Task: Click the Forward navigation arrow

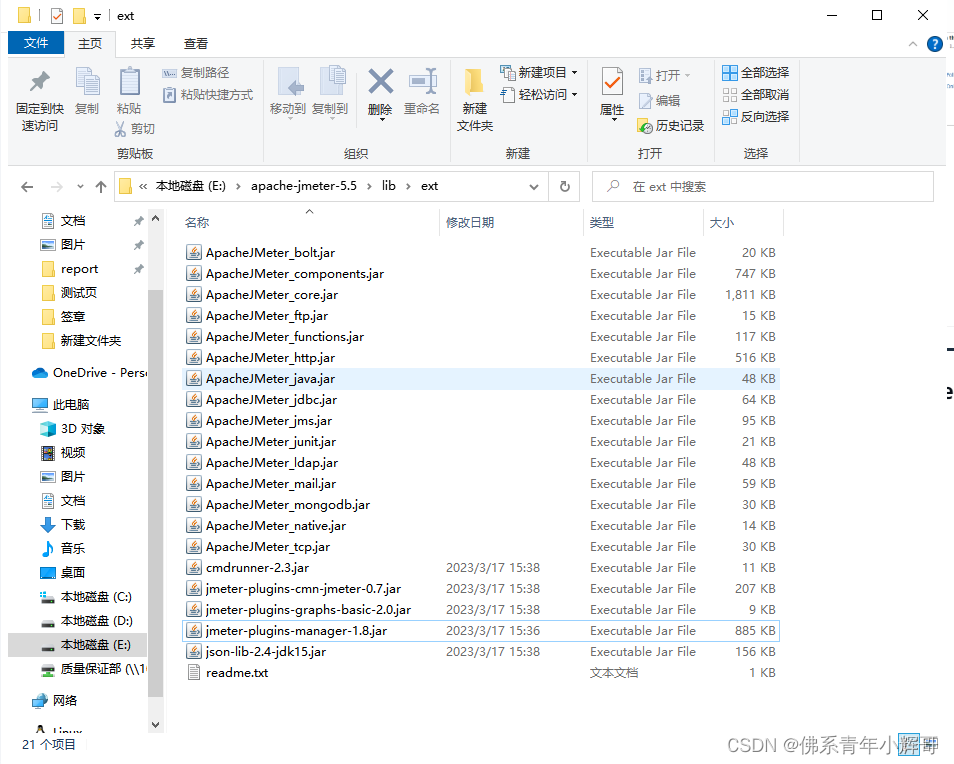Action: [57, 187]
